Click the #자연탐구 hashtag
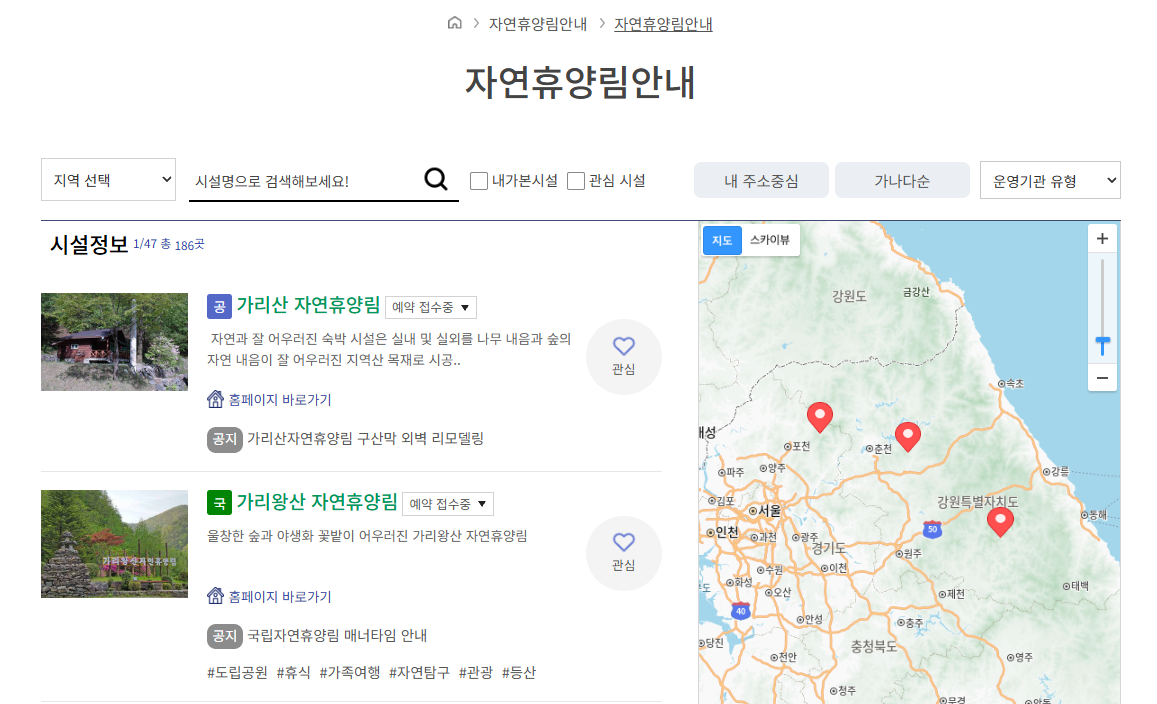1157x704 pixels. point(419,672)
